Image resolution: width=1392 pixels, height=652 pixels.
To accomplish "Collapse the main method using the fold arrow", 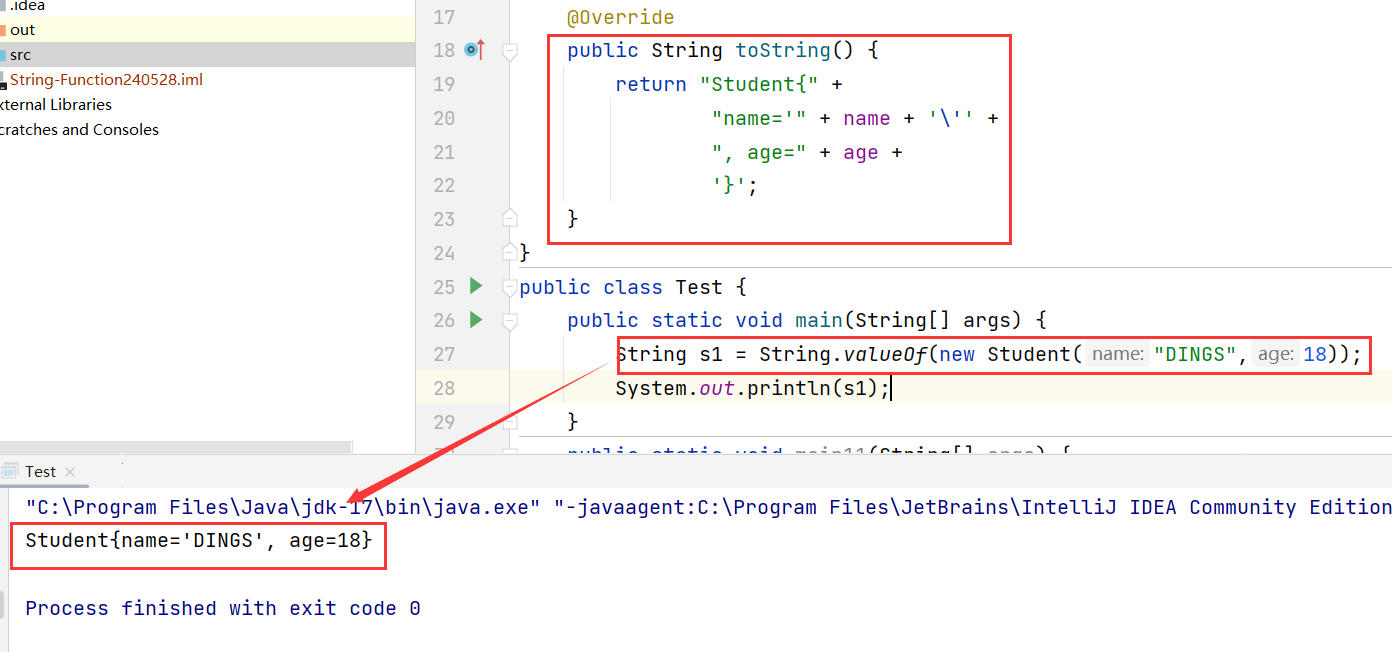I will point(509,320).
